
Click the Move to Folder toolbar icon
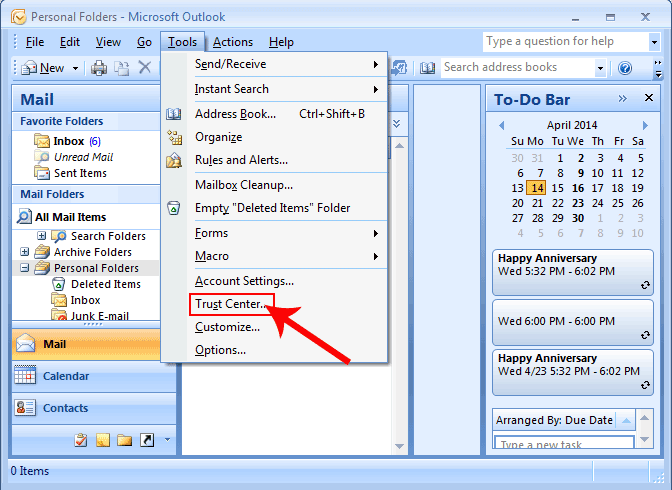point(122,68)
